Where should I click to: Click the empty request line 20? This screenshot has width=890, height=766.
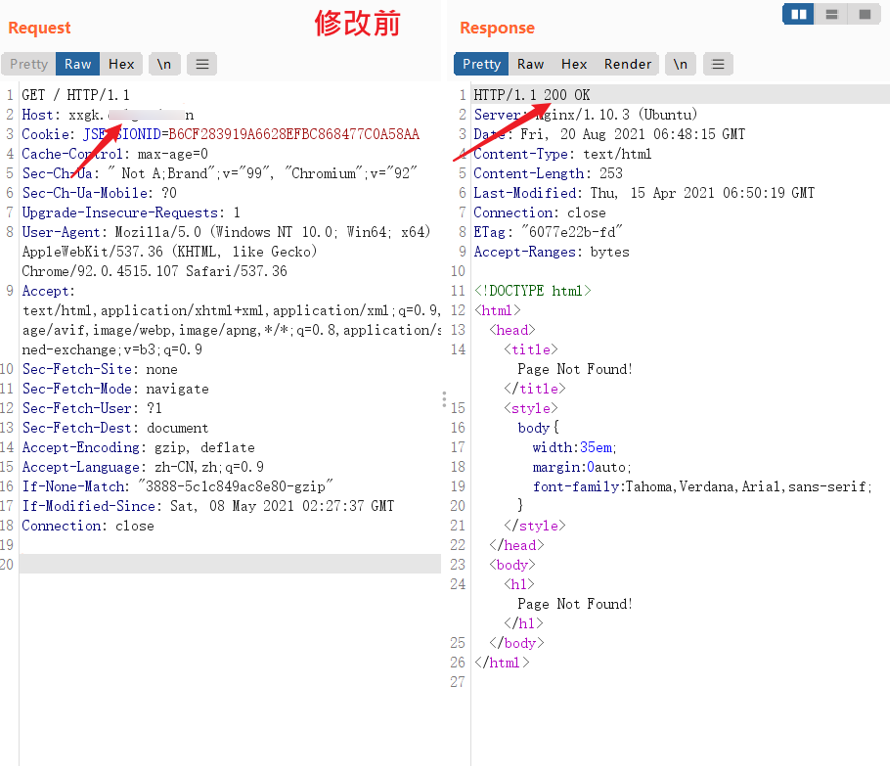click(230, 564)
